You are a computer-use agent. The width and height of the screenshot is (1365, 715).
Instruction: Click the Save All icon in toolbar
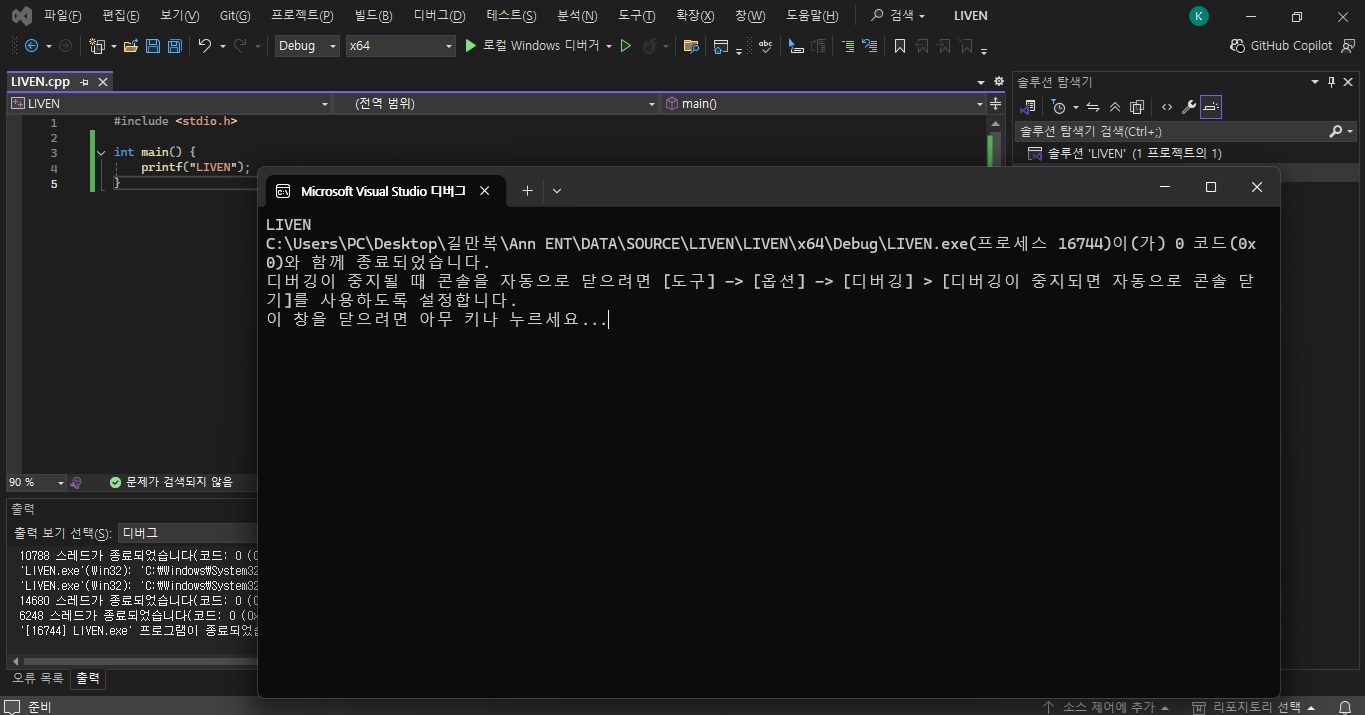(x=174, y=46)
